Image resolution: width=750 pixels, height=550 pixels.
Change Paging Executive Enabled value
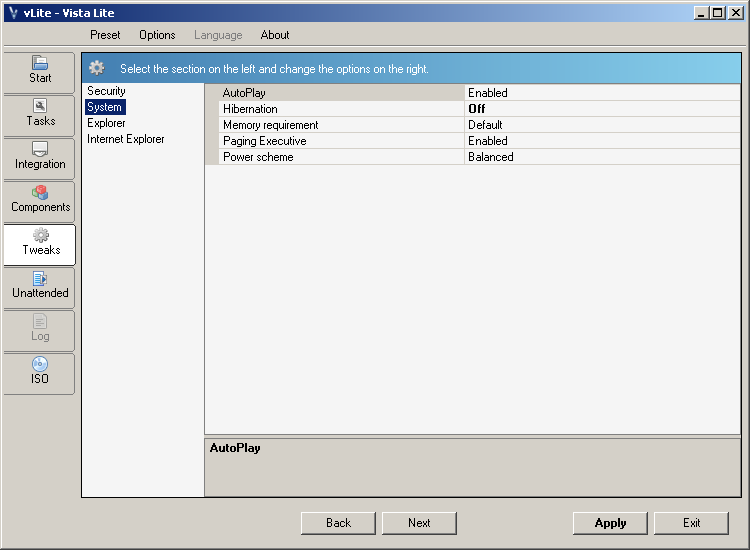click(x=602, y=141)
